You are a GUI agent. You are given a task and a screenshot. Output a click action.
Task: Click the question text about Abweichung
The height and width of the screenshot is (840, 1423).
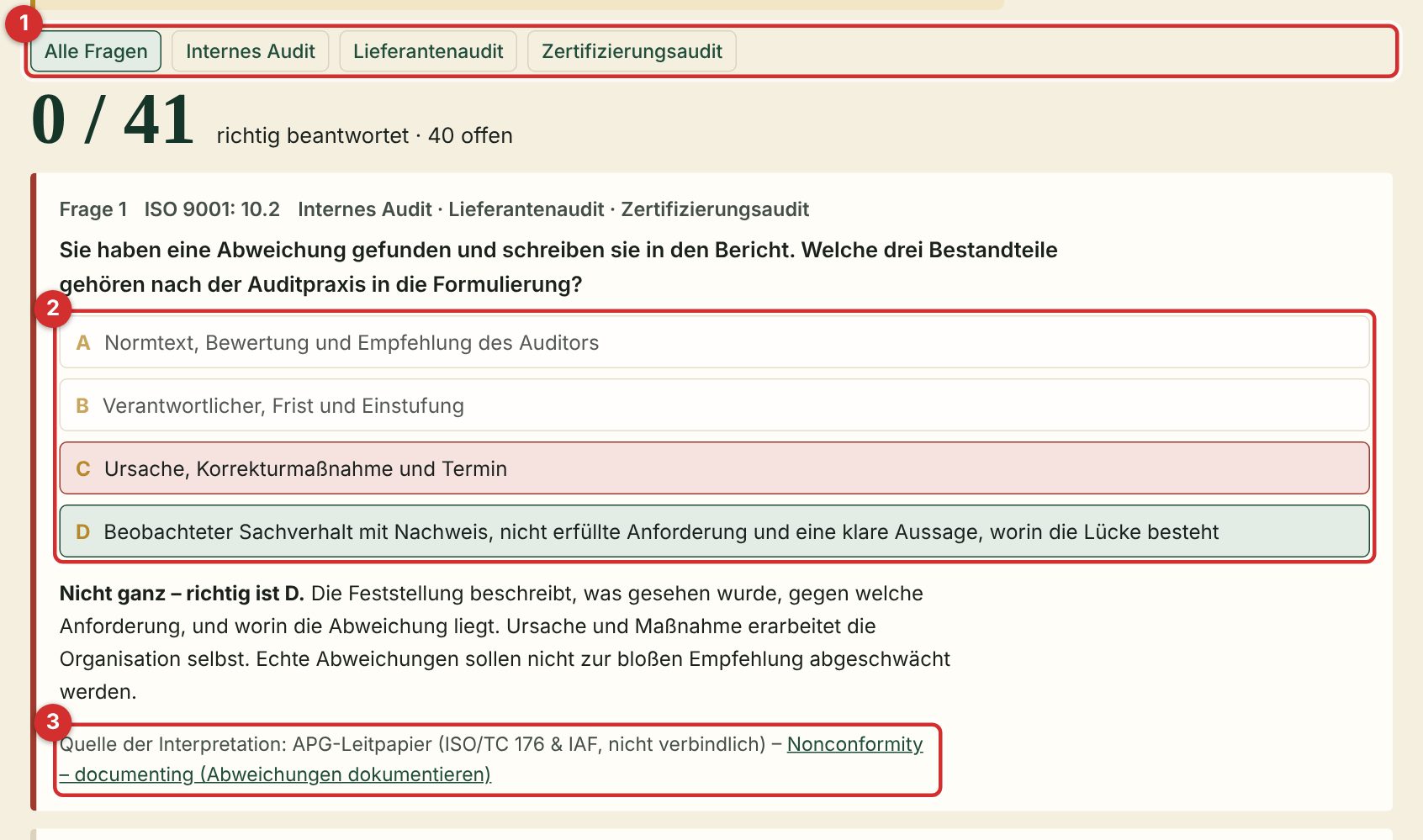[558, 267]
